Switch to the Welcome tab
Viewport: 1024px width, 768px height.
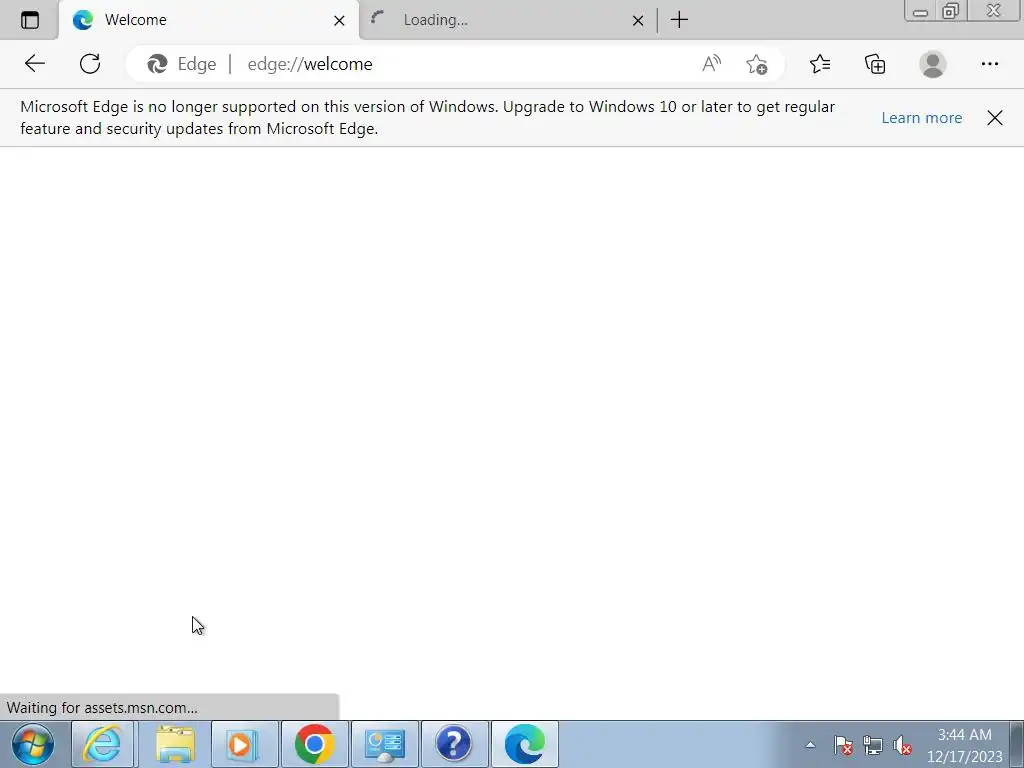pyautogui.click(x=209, y=20)
